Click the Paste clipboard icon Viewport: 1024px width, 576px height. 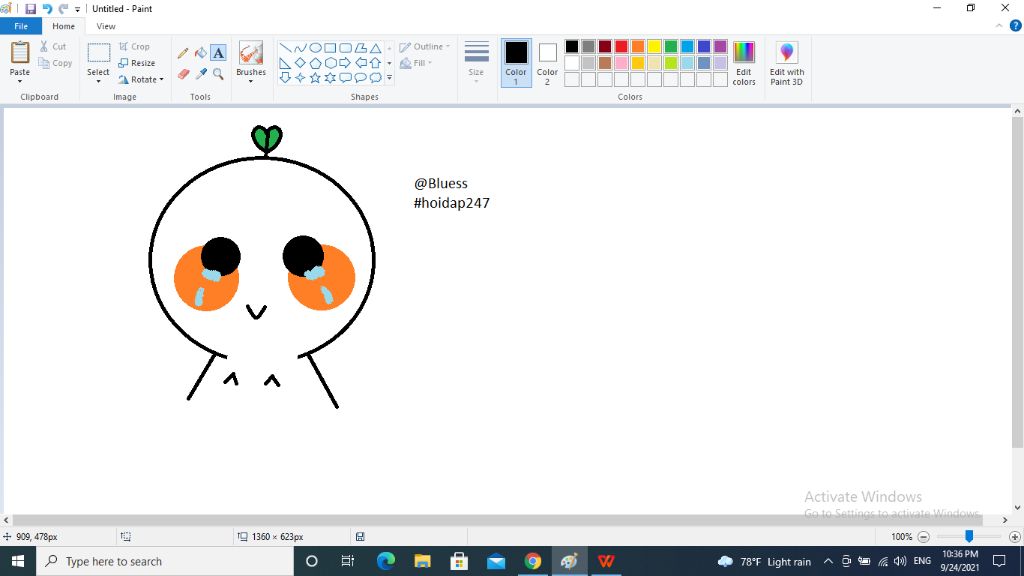(x=20, y=52)
